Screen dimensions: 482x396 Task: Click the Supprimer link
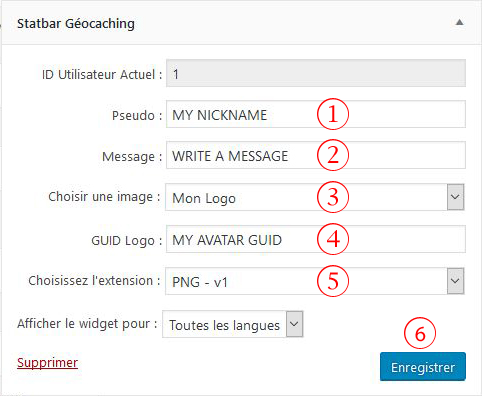click(47, 363)
